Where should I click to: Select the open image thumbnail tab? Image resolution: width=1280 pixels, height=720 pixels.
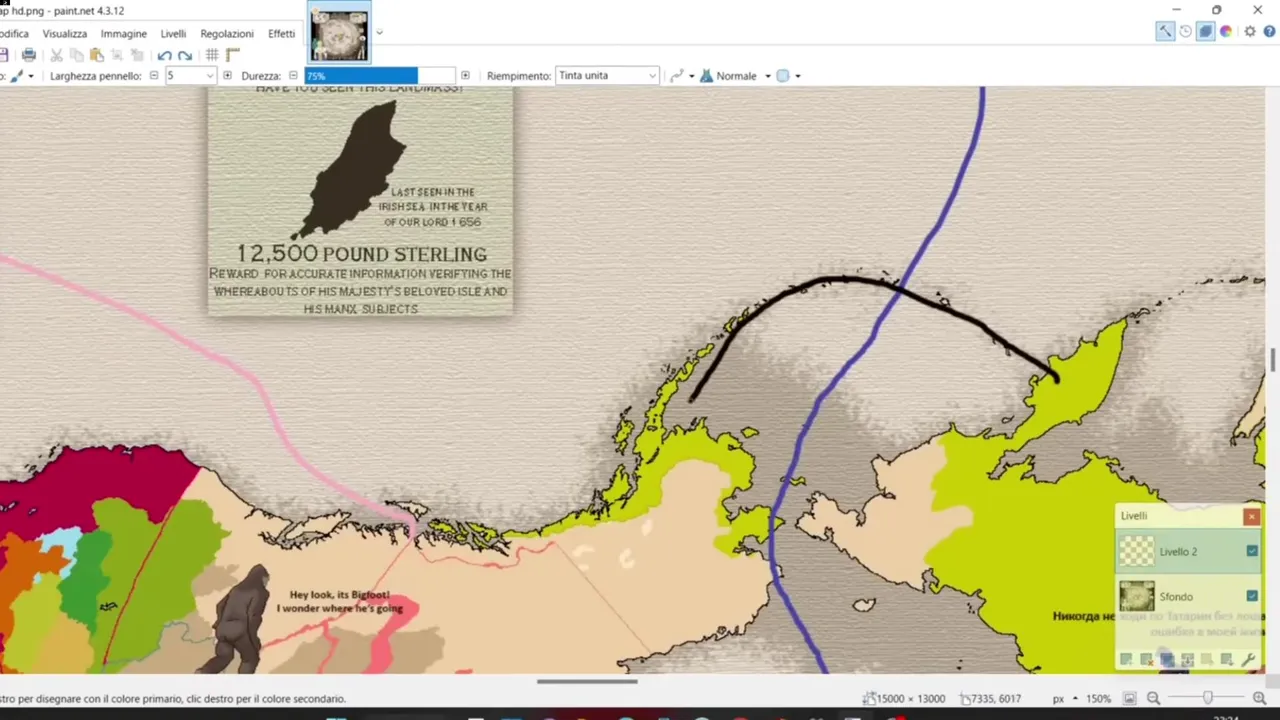(339, 34)
